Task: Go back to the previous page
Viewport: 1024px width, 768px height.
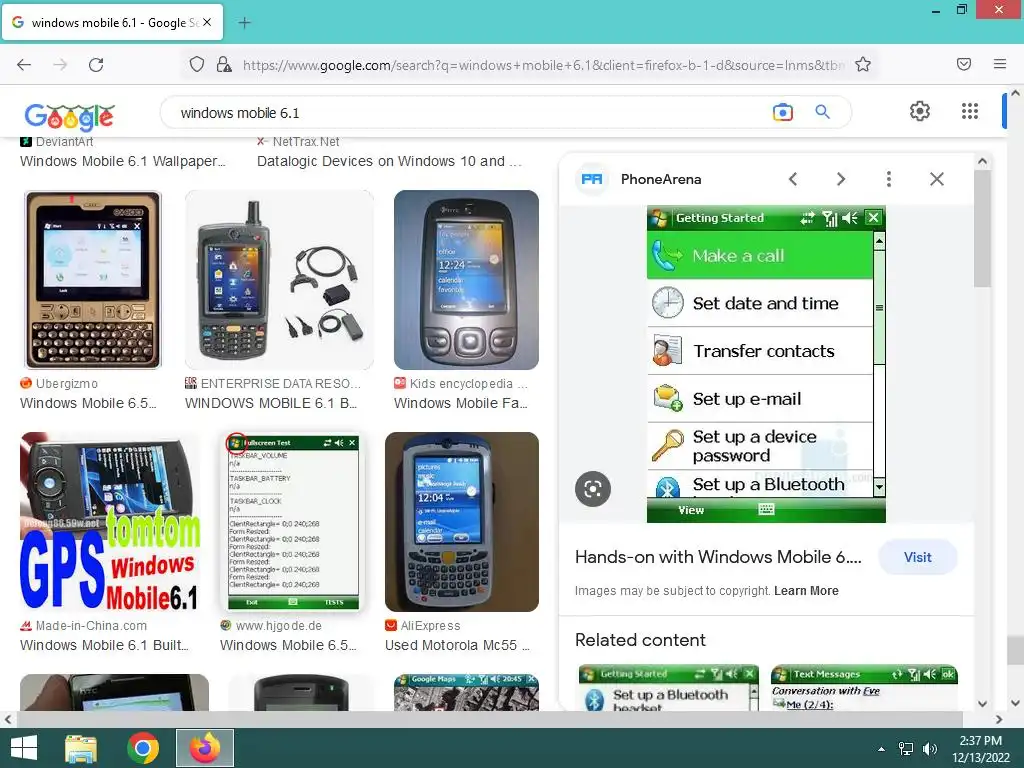Action: coord(24,65)
